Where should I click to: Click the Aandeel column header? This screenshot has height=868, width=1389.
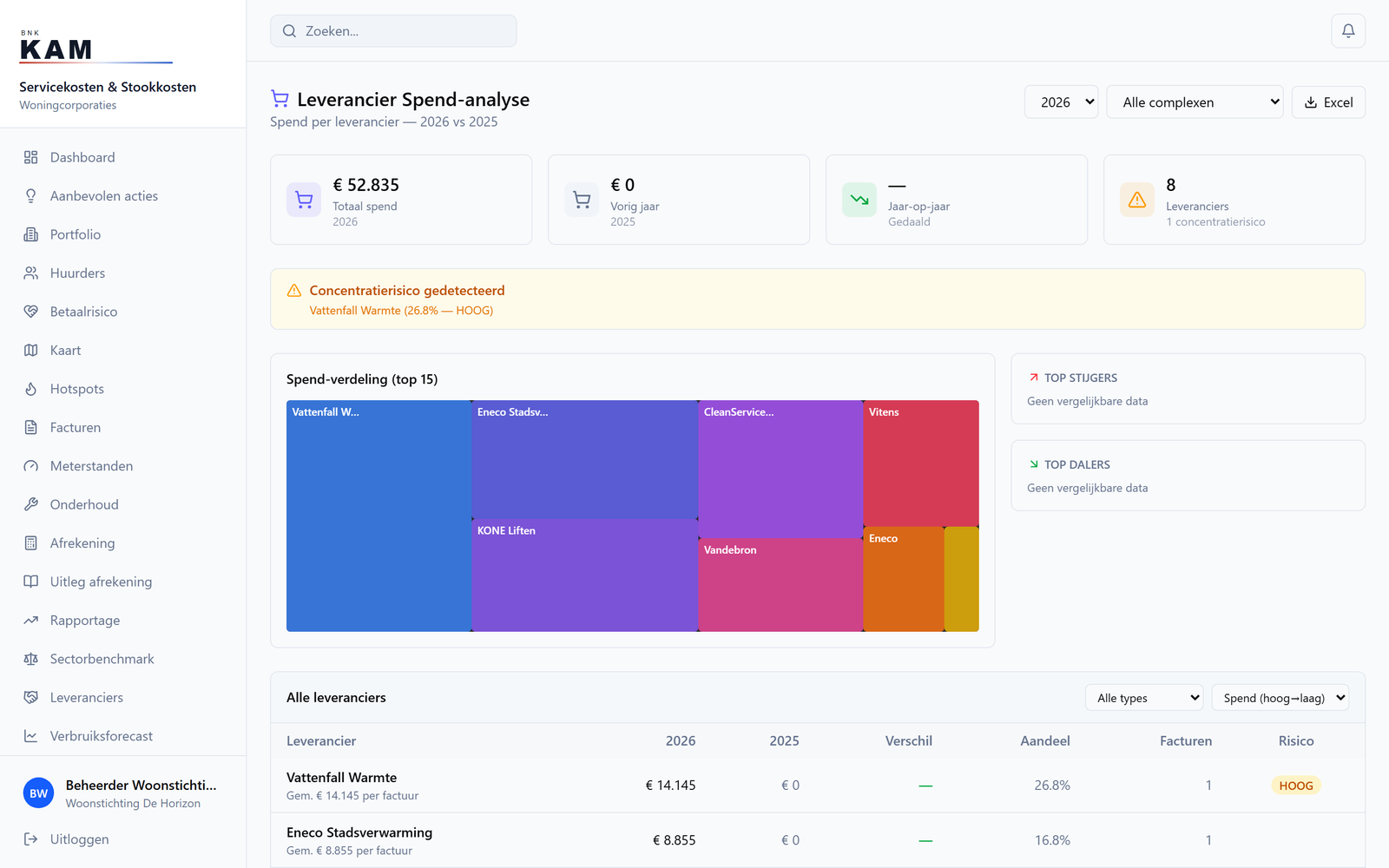click(1045, 741)
